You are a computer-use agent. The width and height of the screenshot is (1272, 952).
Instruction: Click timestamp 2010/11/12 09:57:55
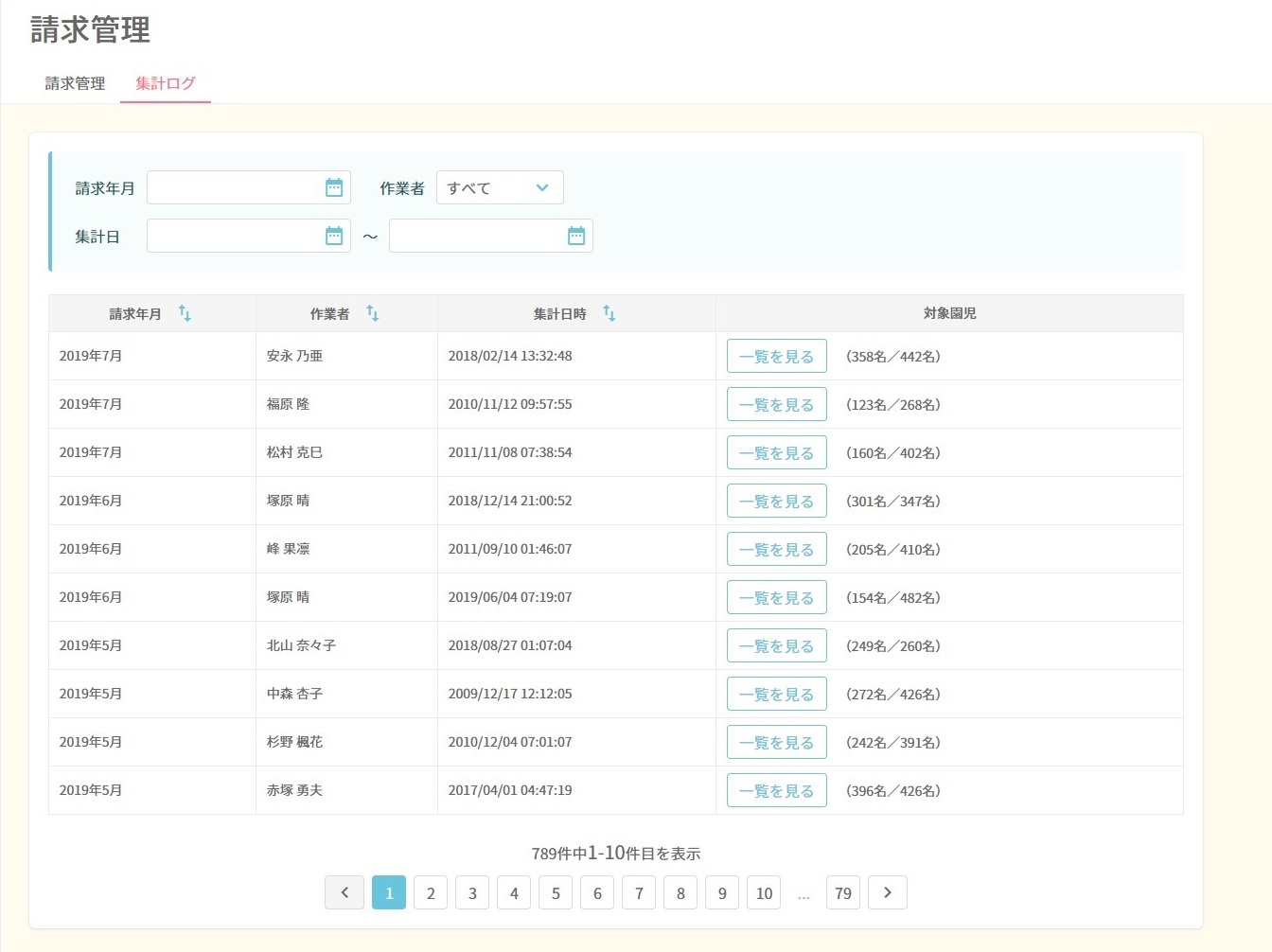510,404
